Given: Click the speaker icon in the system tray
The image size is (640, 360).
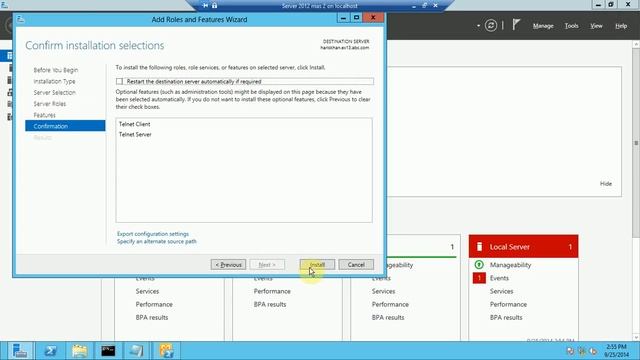Looking at the screenshot, I should [593, 351].
